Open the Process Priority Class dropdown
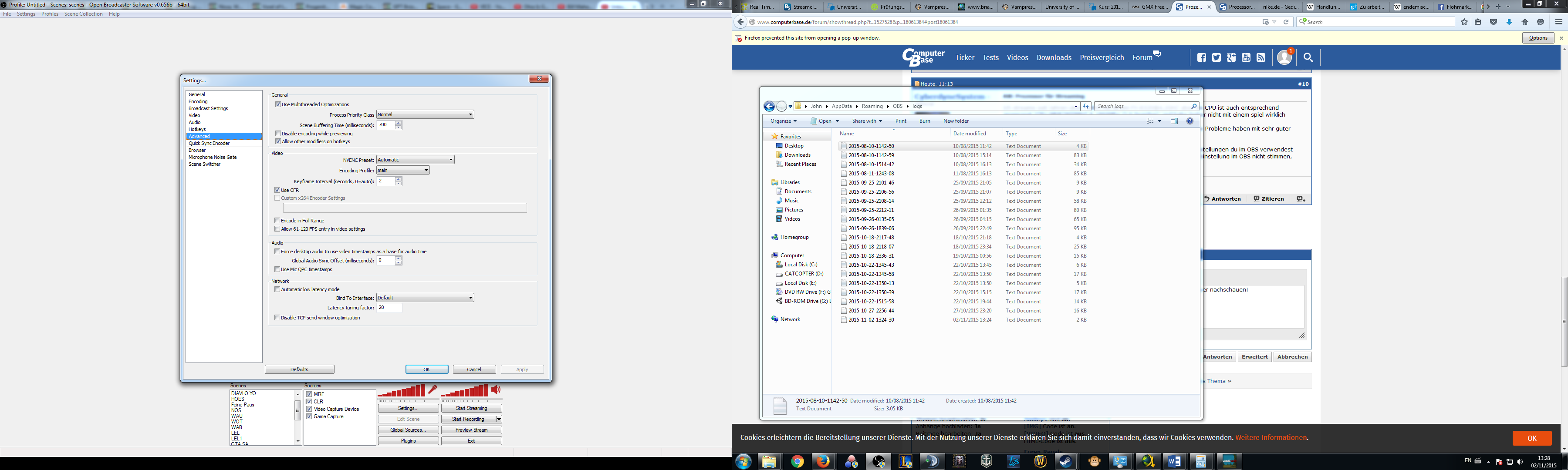Viewport: 1568px width, 470px height. point(425,114)
